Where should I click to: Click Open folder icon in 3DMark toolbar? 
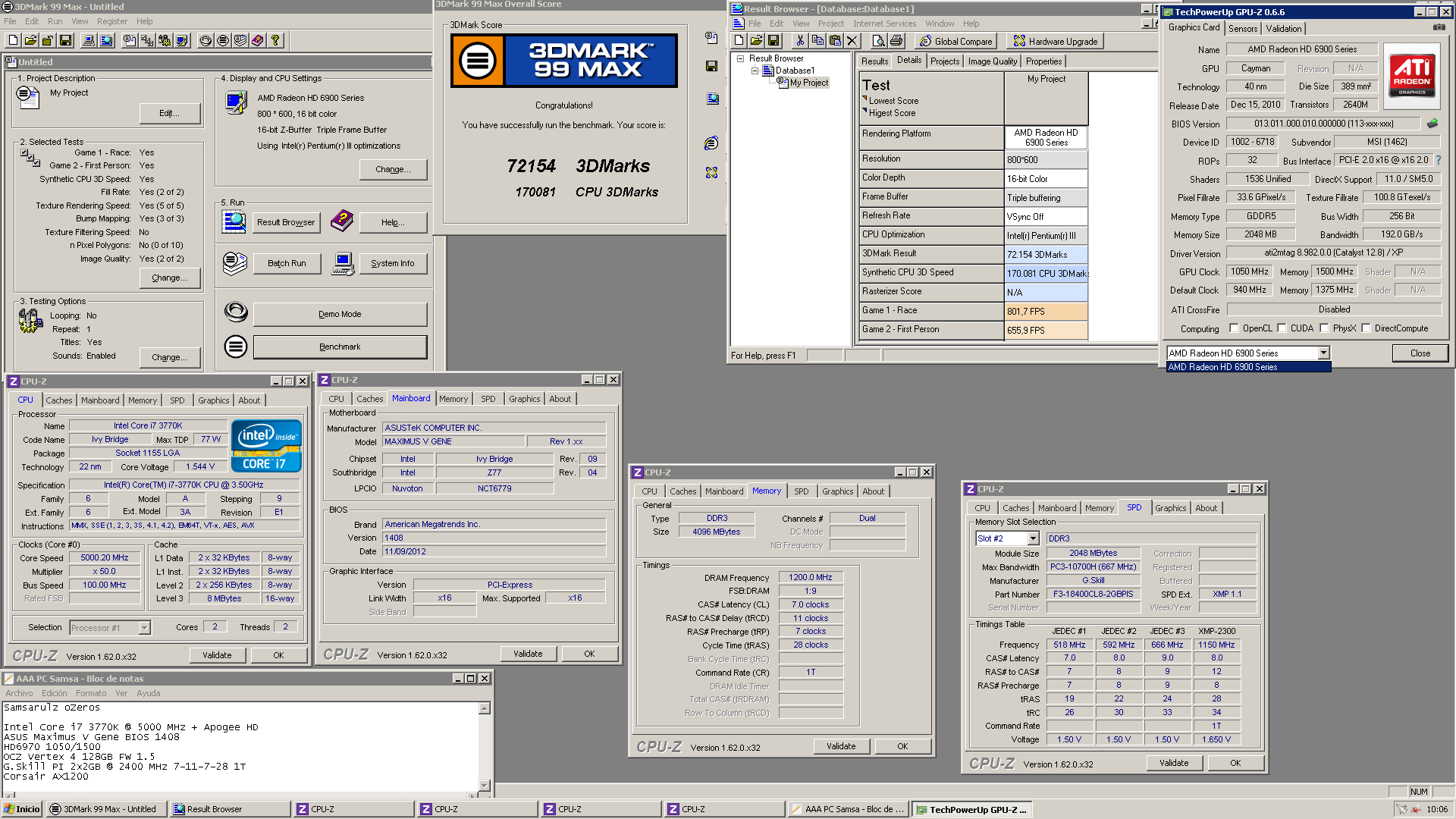tap(30, 41)
